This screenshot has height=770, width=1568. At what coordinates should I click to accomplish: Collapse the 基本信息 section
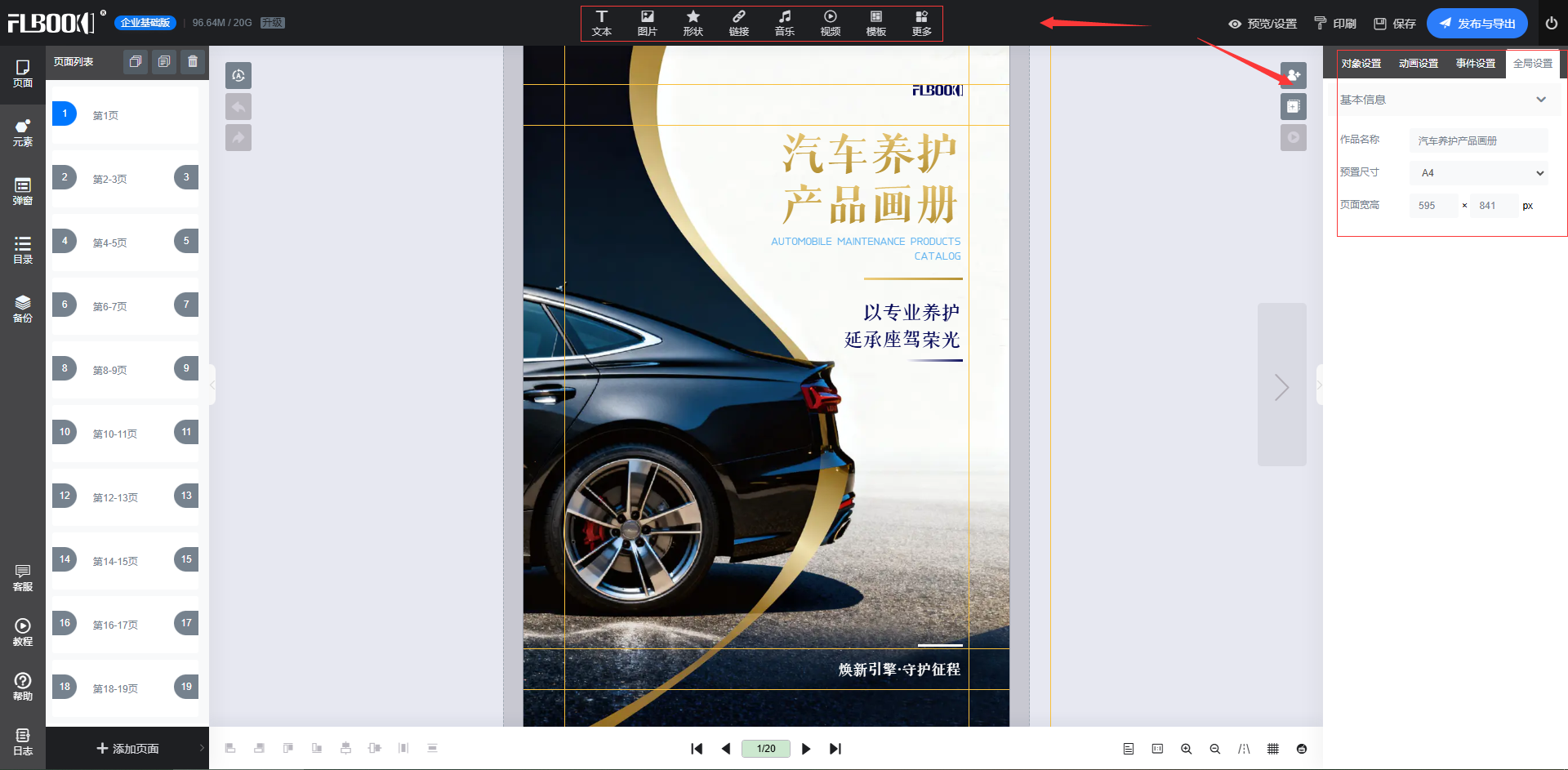pyautogui.click(x=1540, y=100)
